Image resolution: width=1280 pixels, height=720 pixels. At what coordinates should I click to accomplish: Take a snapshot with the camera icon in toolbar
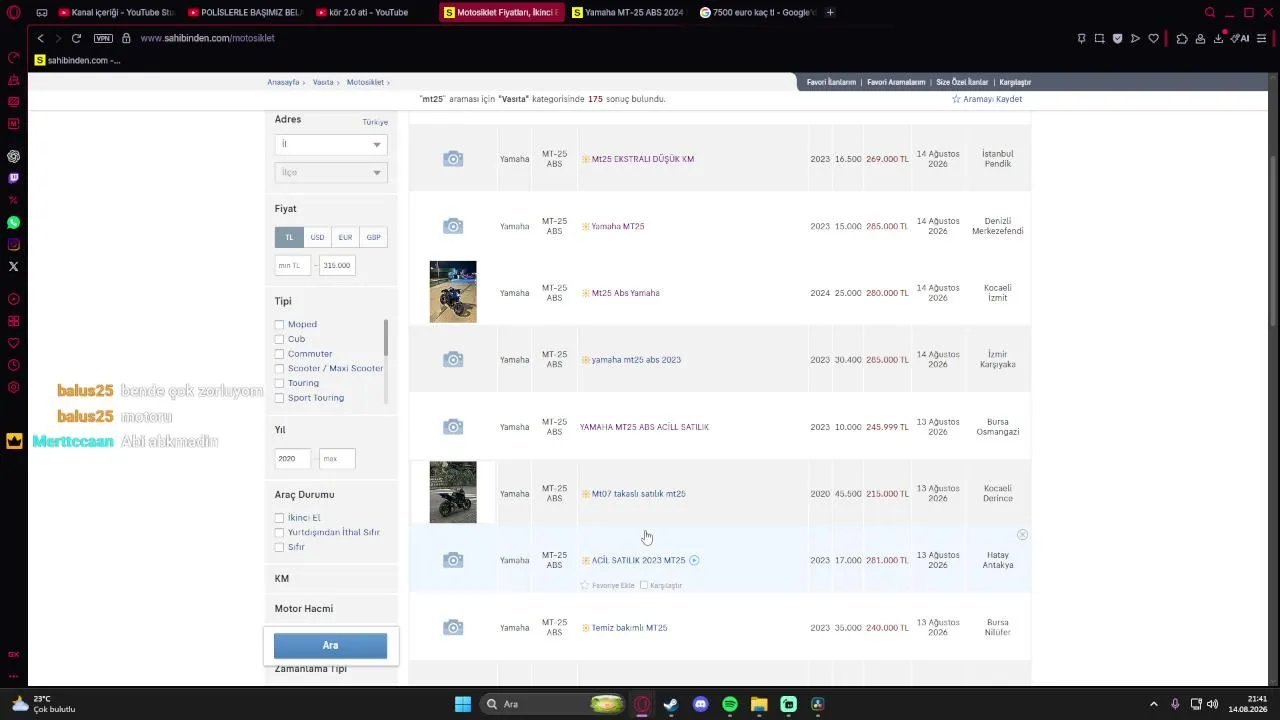pyautogui.click(x=1099, y=38)
